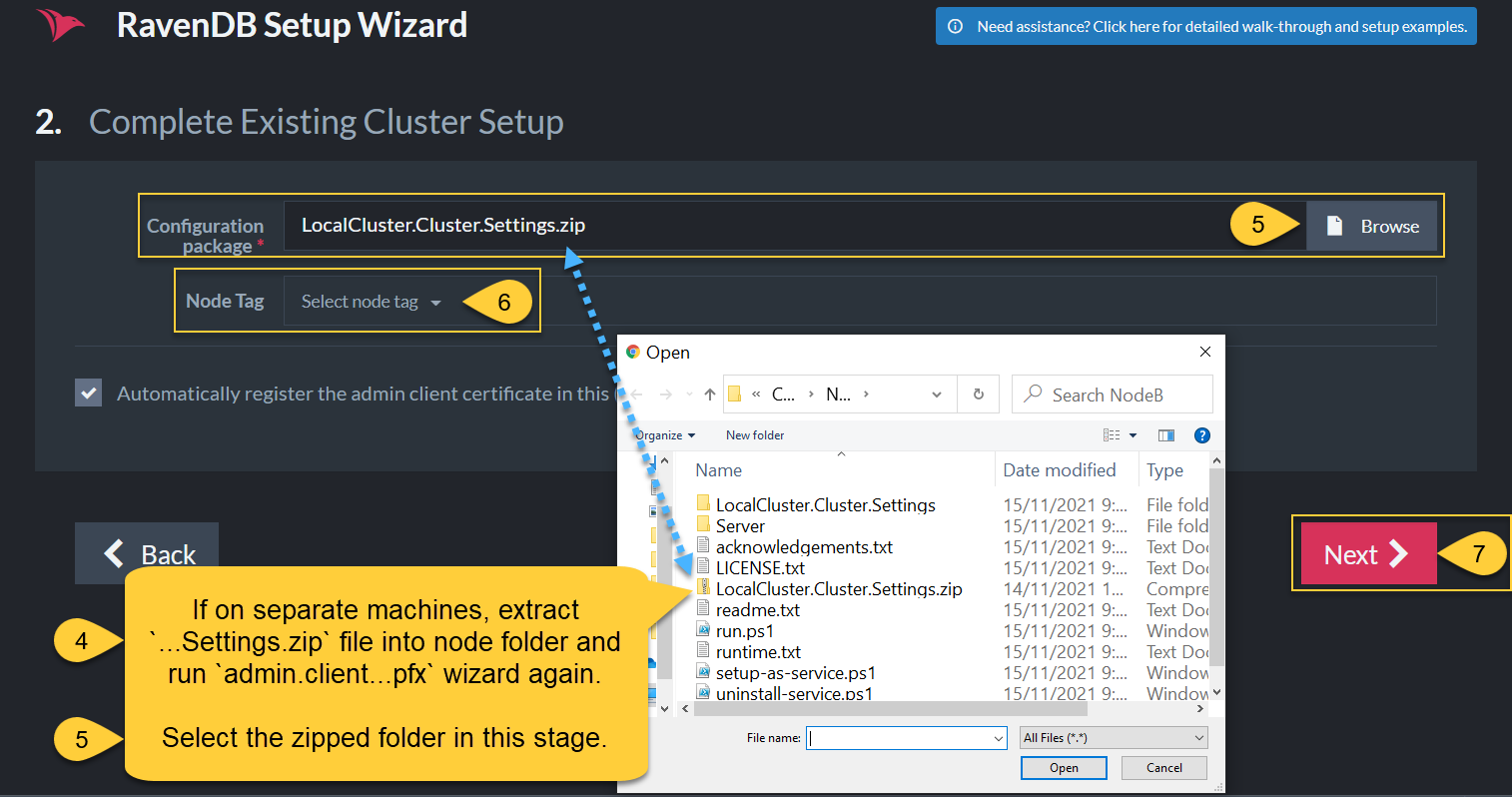Click the Compre... type cell for zip
The image size is (1512, 797).
tap(1176, 589)
